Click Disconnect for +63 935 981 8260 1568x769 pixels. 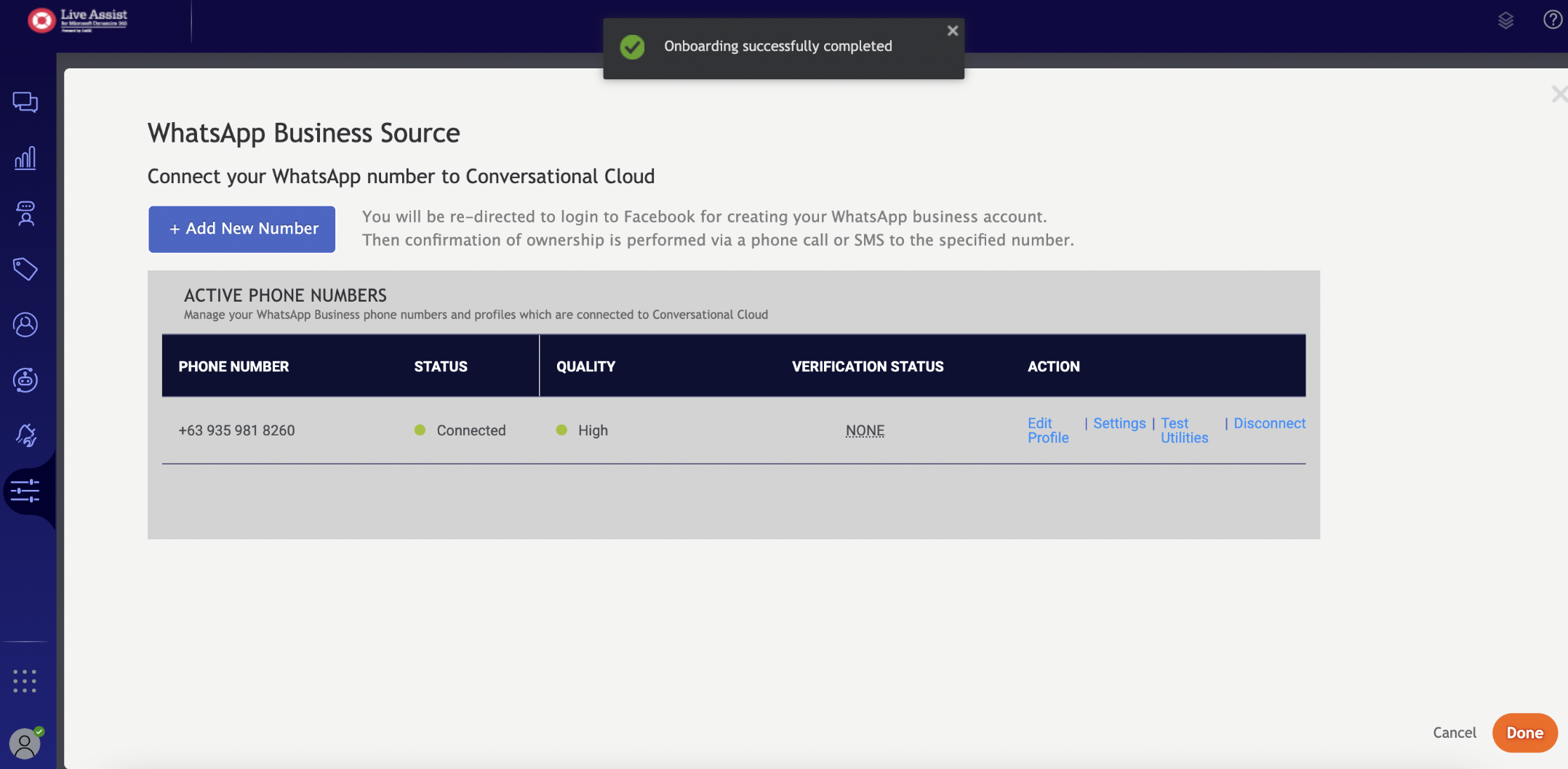pyautogui.click(x=1269, y=423)
